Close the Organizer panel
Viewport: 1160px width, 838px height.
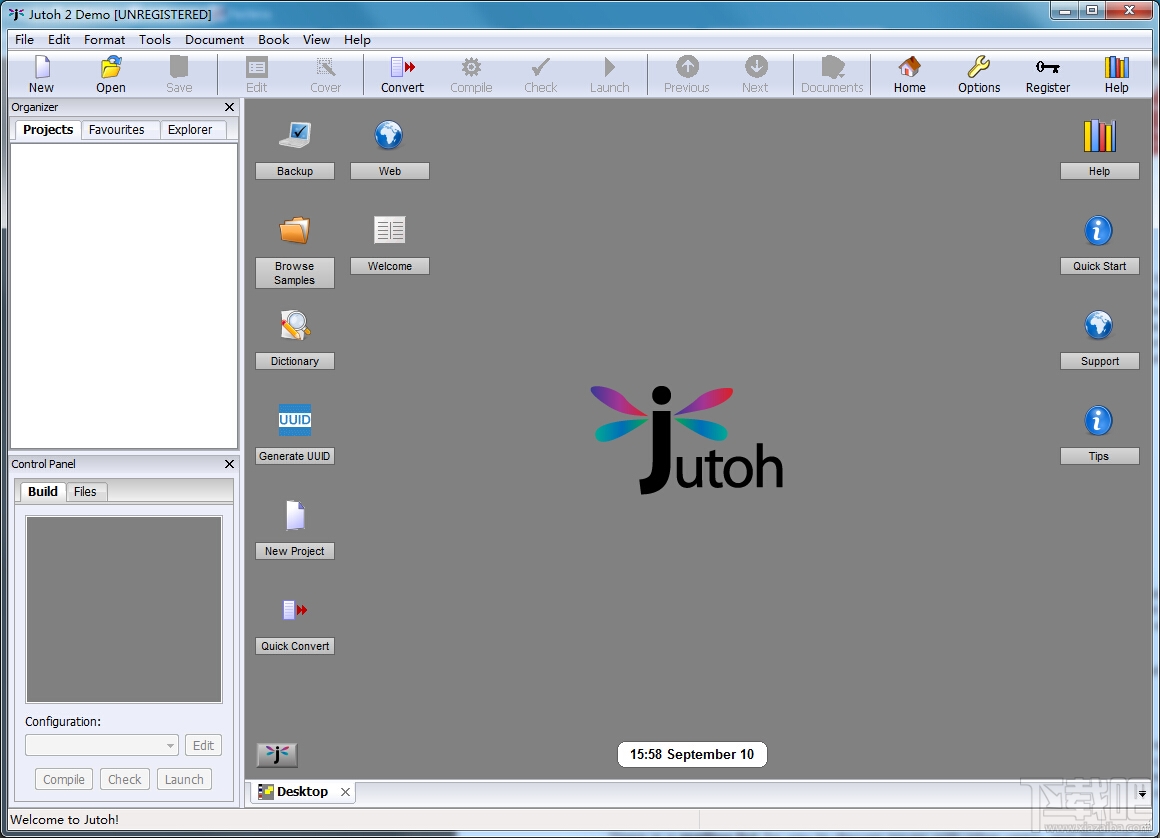[229, 107]
